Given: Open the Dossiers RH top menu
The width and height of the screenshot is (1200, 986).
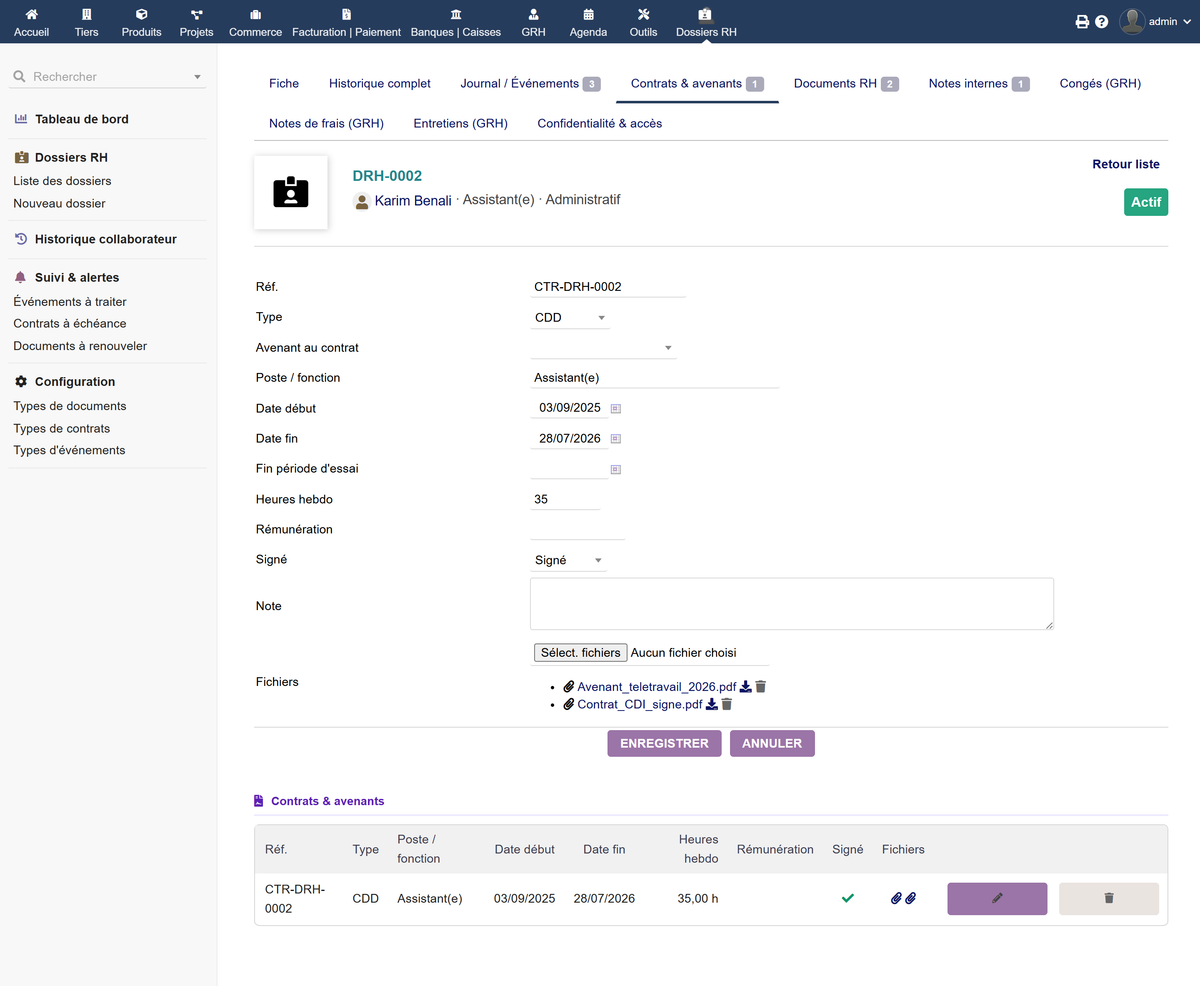Looking at the screenshot, I should point(706,22).
